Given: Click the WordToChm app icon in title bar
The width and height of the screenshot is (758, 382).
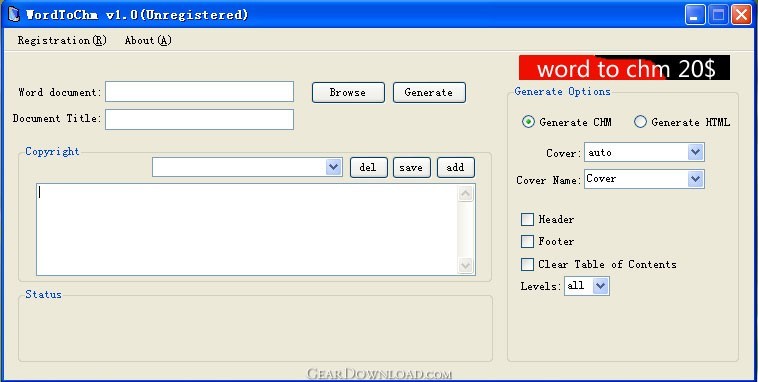Looking at the screenshot, I should click(14, 15).
